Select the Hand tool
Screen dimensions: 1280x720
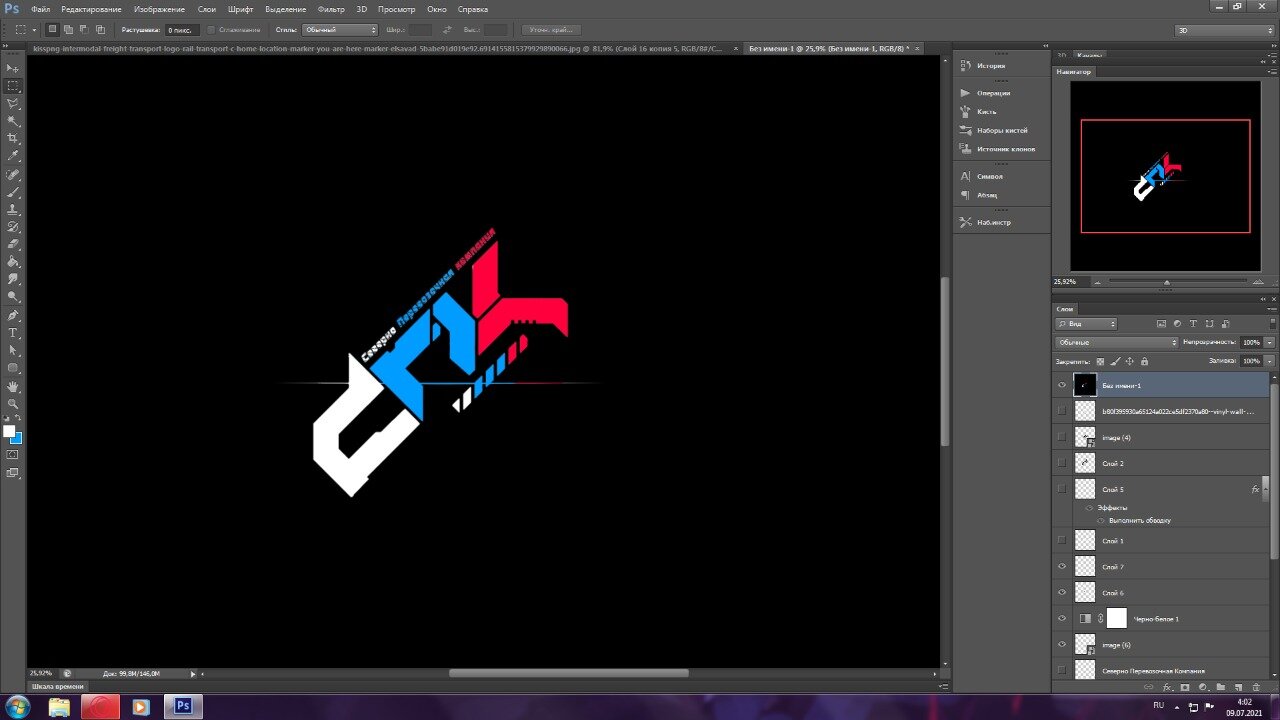[x=13, y=387]
